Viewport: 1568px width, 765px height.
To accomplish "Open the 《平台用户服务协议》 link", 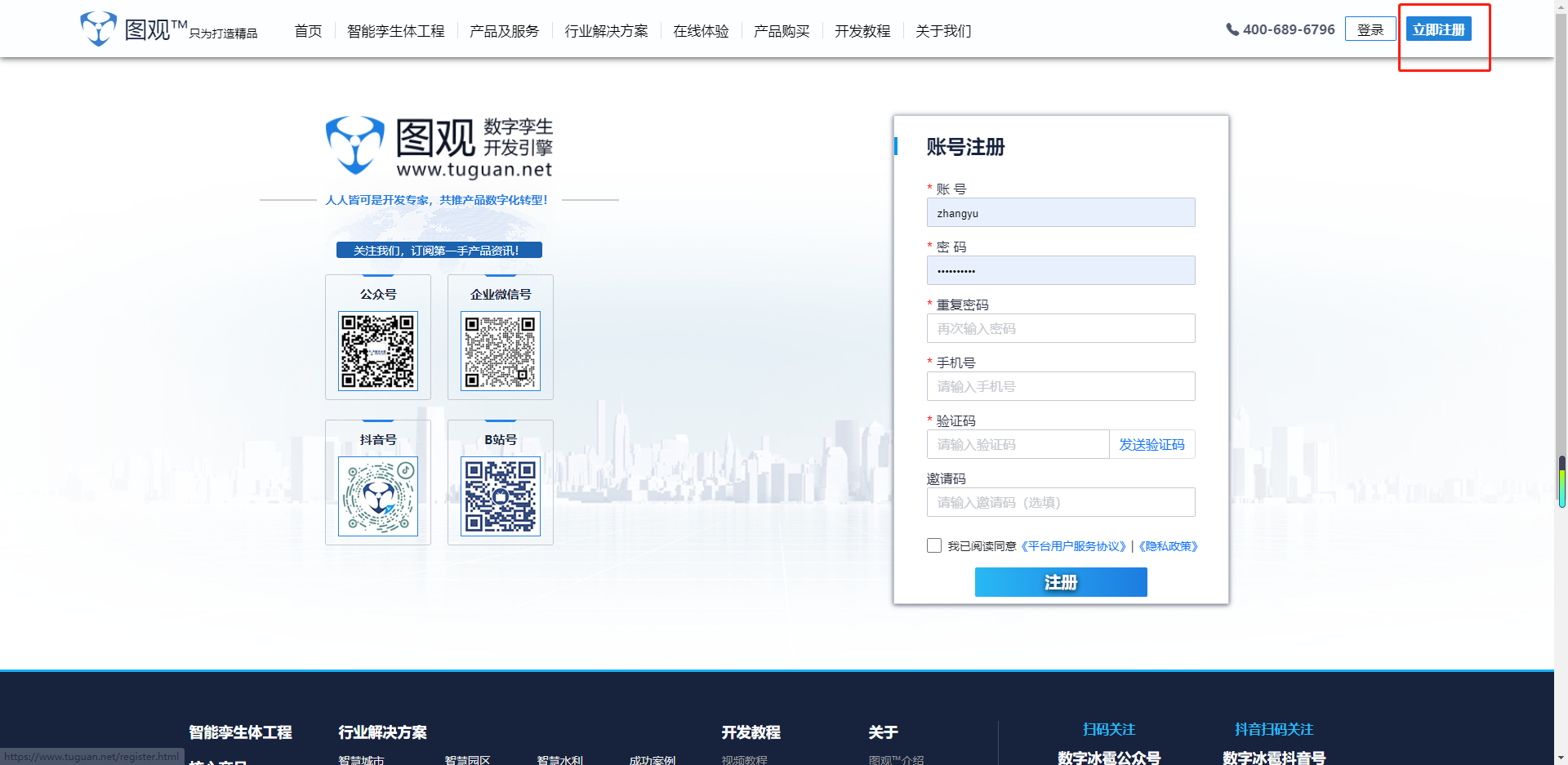I will pyautogui.click(x=1073, y=546).
